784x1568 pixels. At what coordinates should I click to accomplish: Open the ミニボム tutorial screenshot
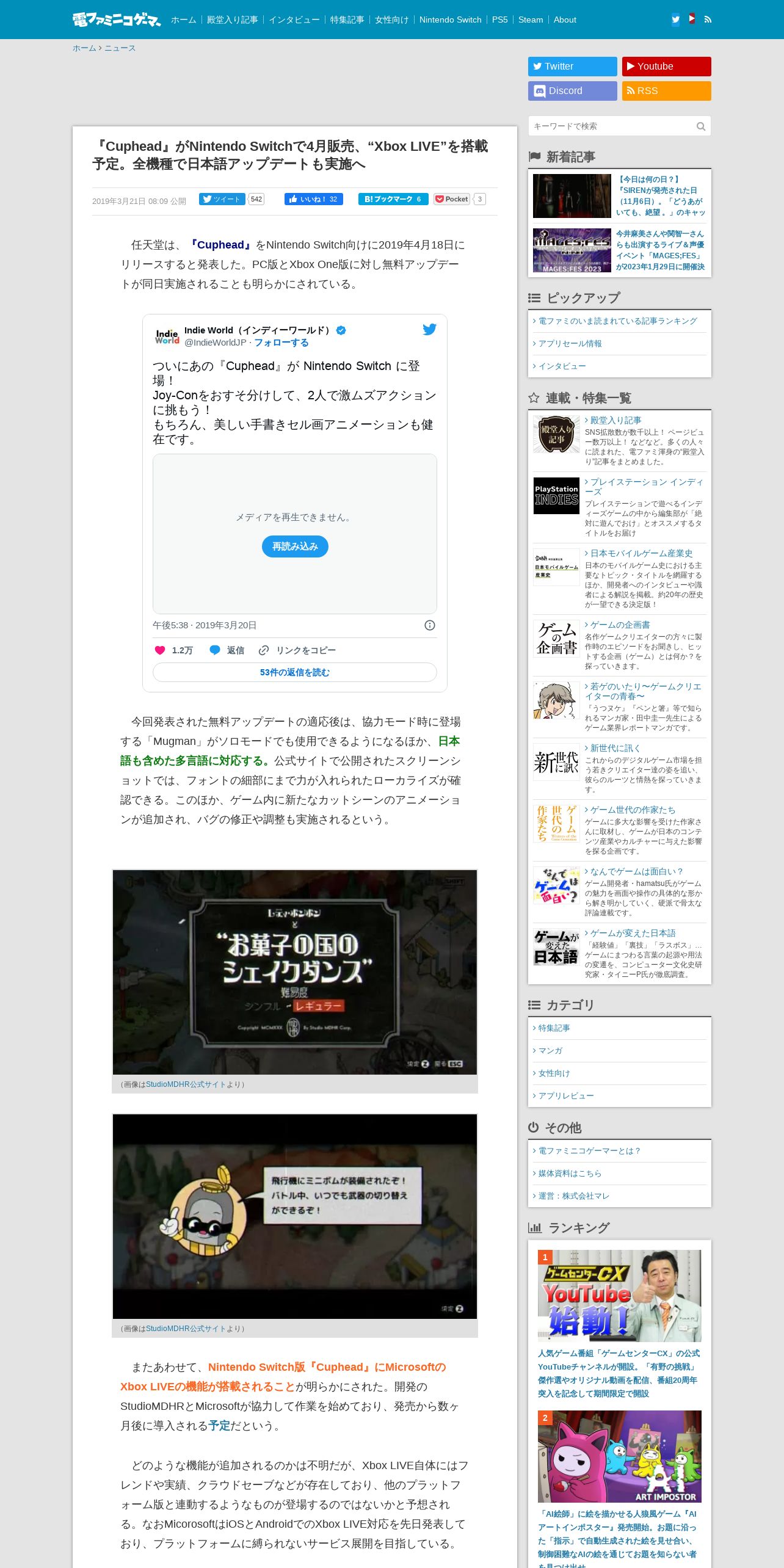295,1216
